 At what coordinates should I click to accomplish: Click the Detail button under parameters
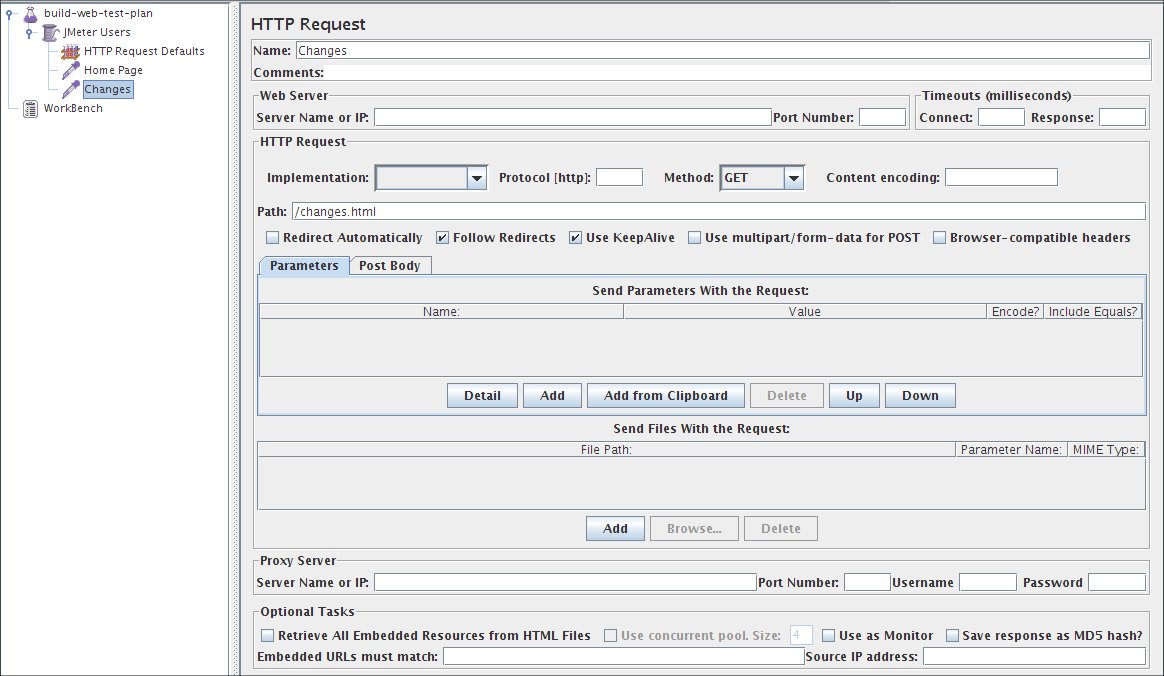(x=482, y=396)
